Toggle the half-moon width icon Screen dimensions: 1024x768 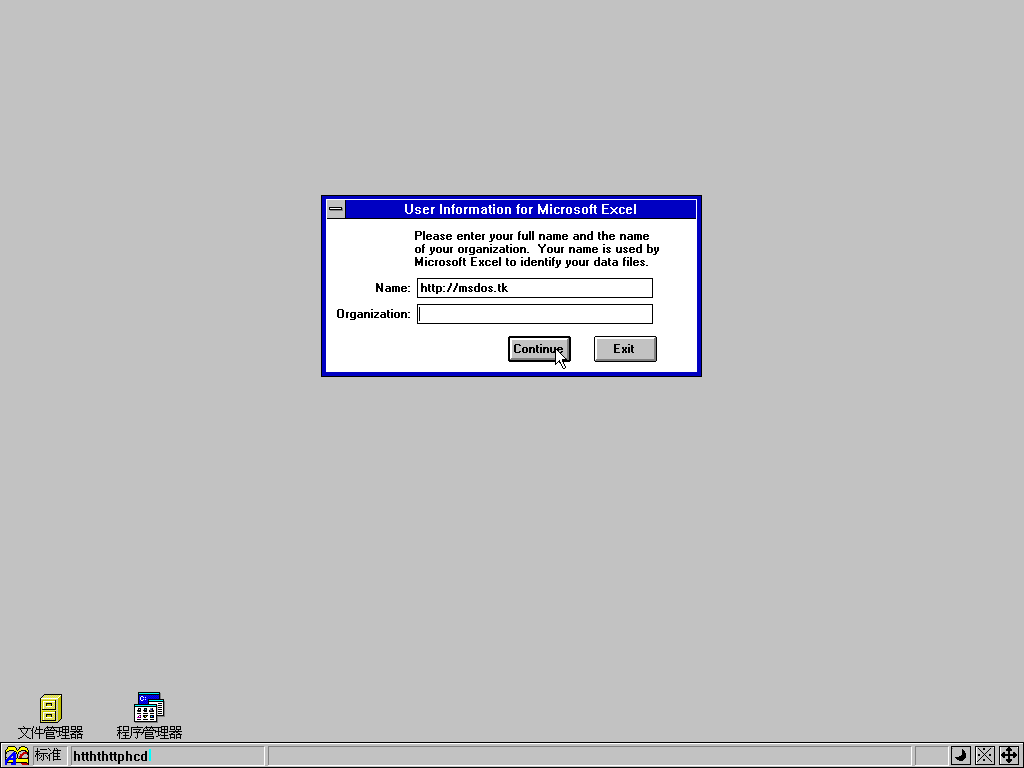coord(960,756)
